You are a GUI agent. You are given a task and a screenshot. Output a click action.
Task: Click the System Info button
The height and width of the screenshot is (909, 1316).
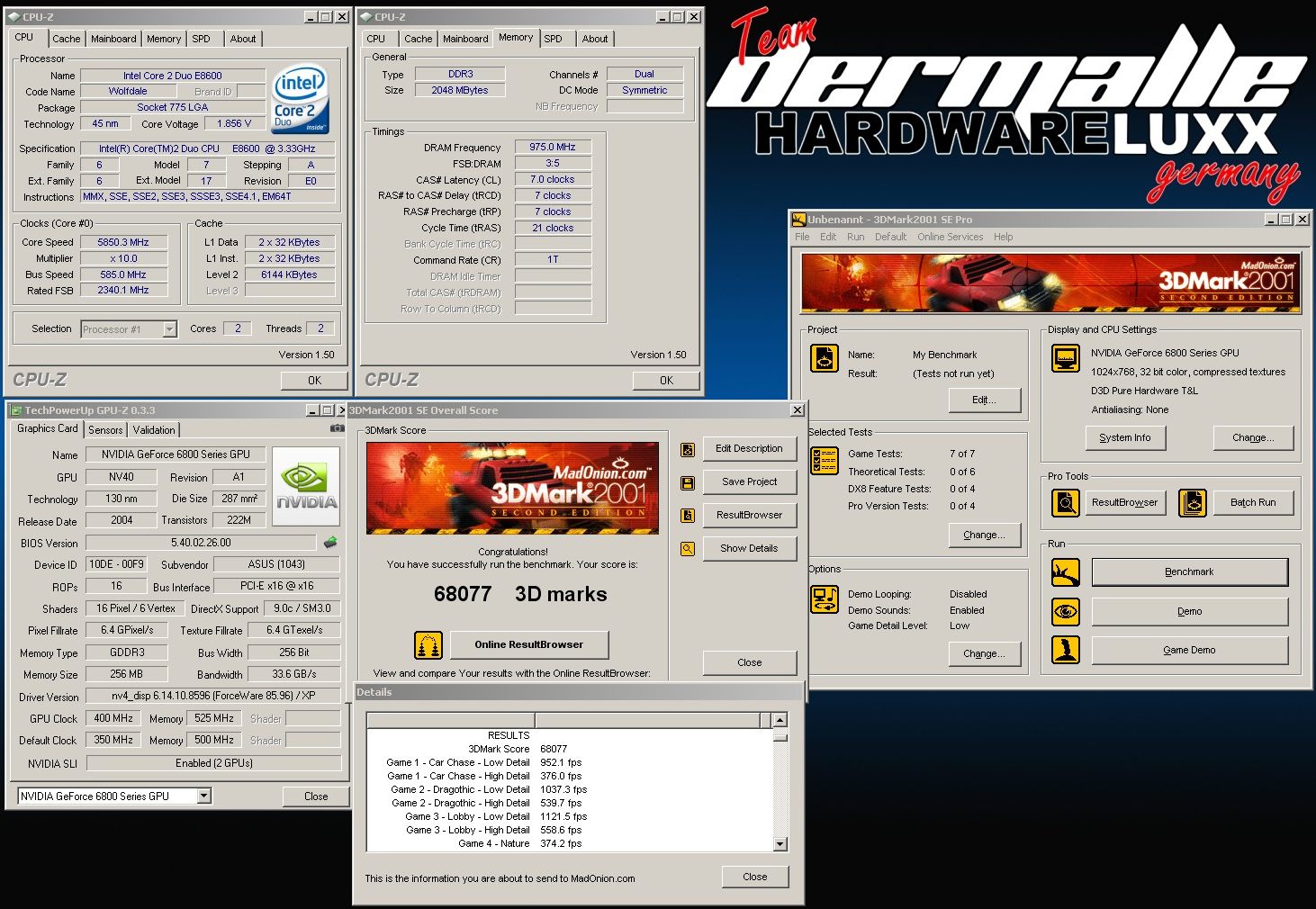point(1125,437)
